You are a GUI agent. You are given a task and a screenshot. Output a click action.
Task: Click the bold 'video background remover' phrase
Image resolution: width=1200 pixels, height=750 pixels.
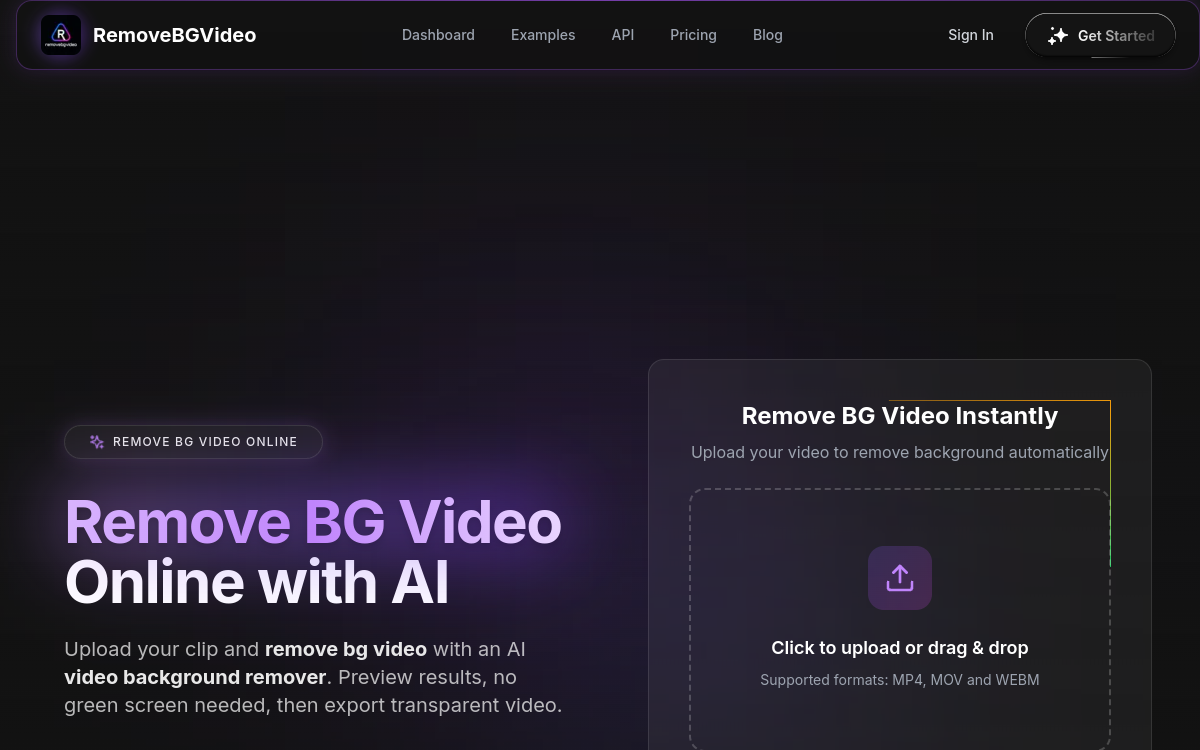pyautogui.click(x=195, y=677)
